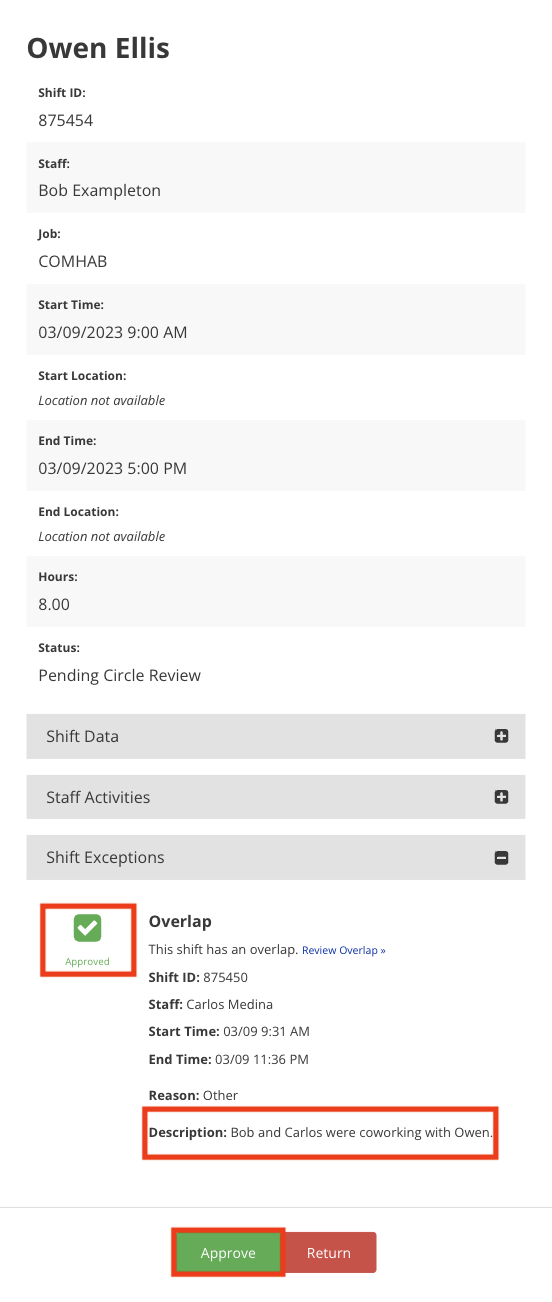Click the plus icon beside Staff Activities
552x1302 pixels.
click(502, 797)
